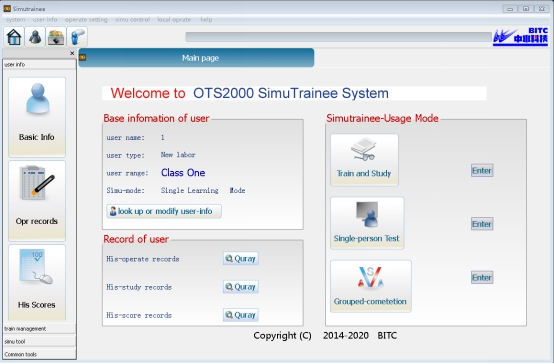Expand the simu tool section
This screenshot has width=554, height=364.
tap(39, 341)
